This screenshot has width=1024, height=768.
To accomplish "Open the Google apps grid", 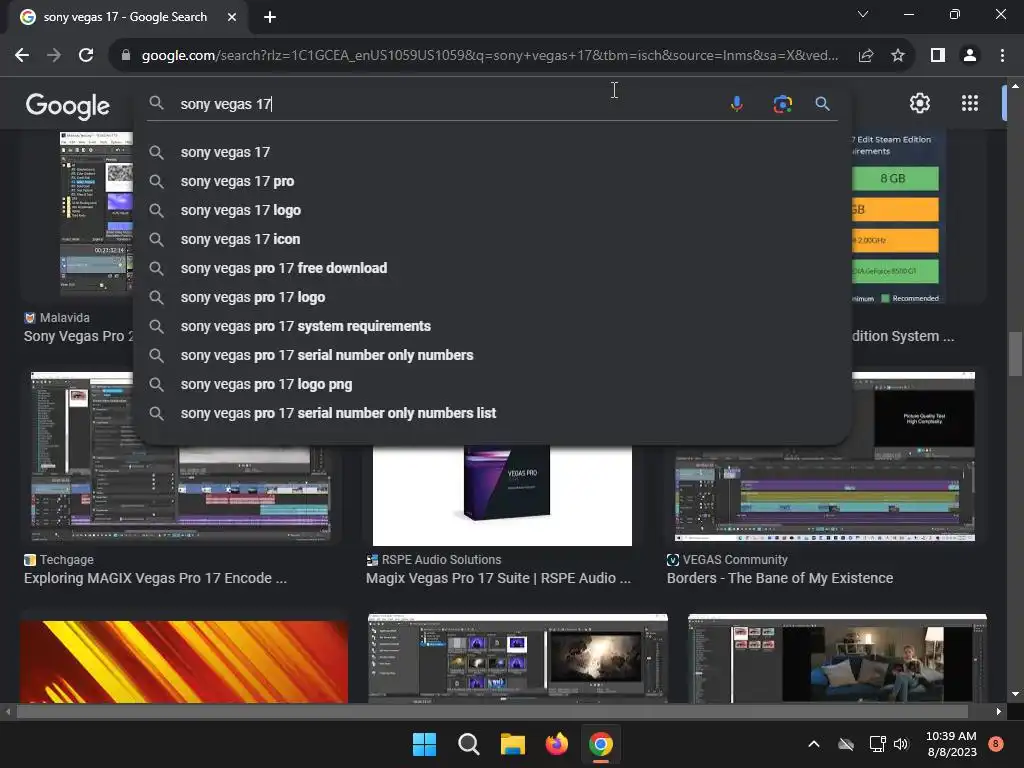I will pyautogui.click(x=970, y=103).
